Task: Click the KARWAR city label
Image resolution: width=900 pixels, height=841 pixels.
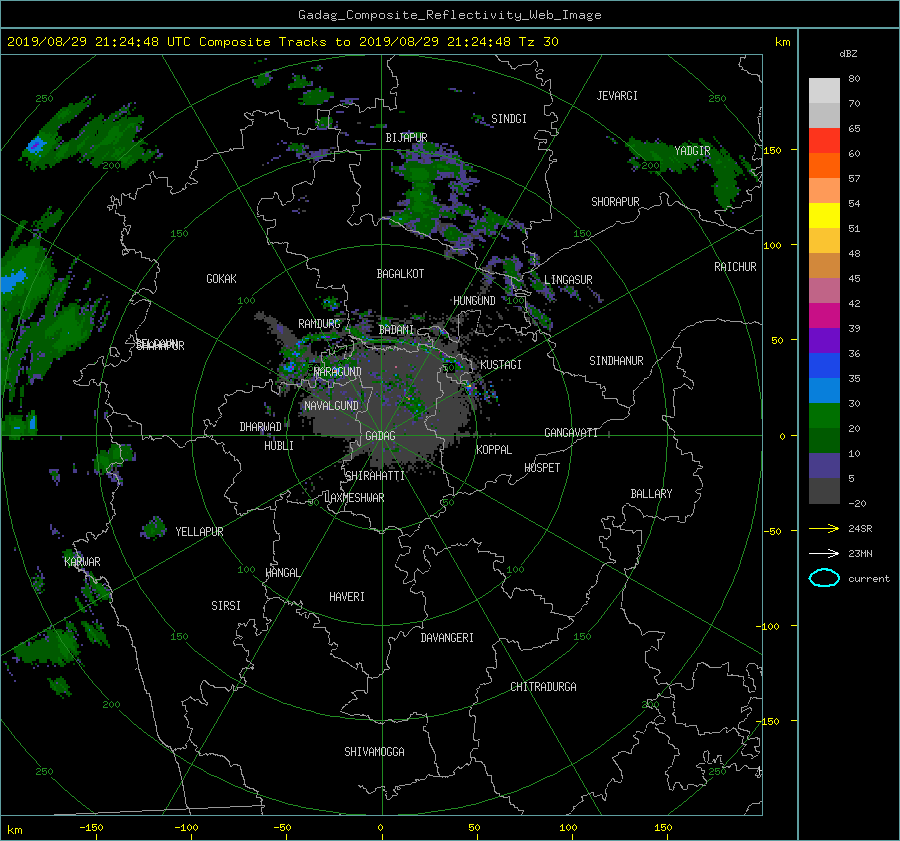Action: point(82,562)
